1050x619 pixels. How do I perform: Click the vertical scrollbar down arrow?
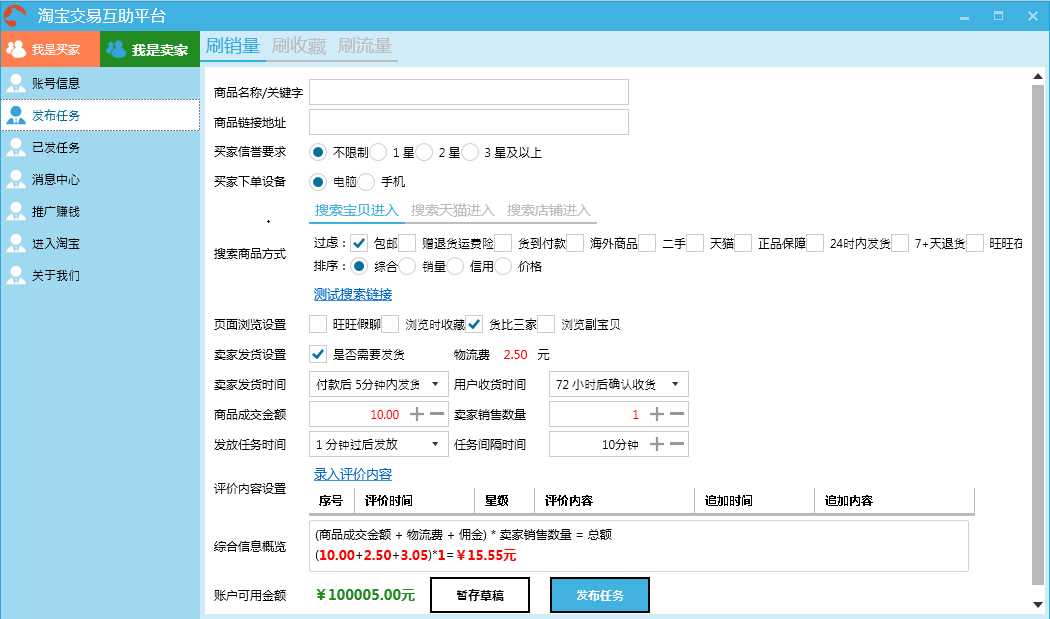click(1038, 605)
